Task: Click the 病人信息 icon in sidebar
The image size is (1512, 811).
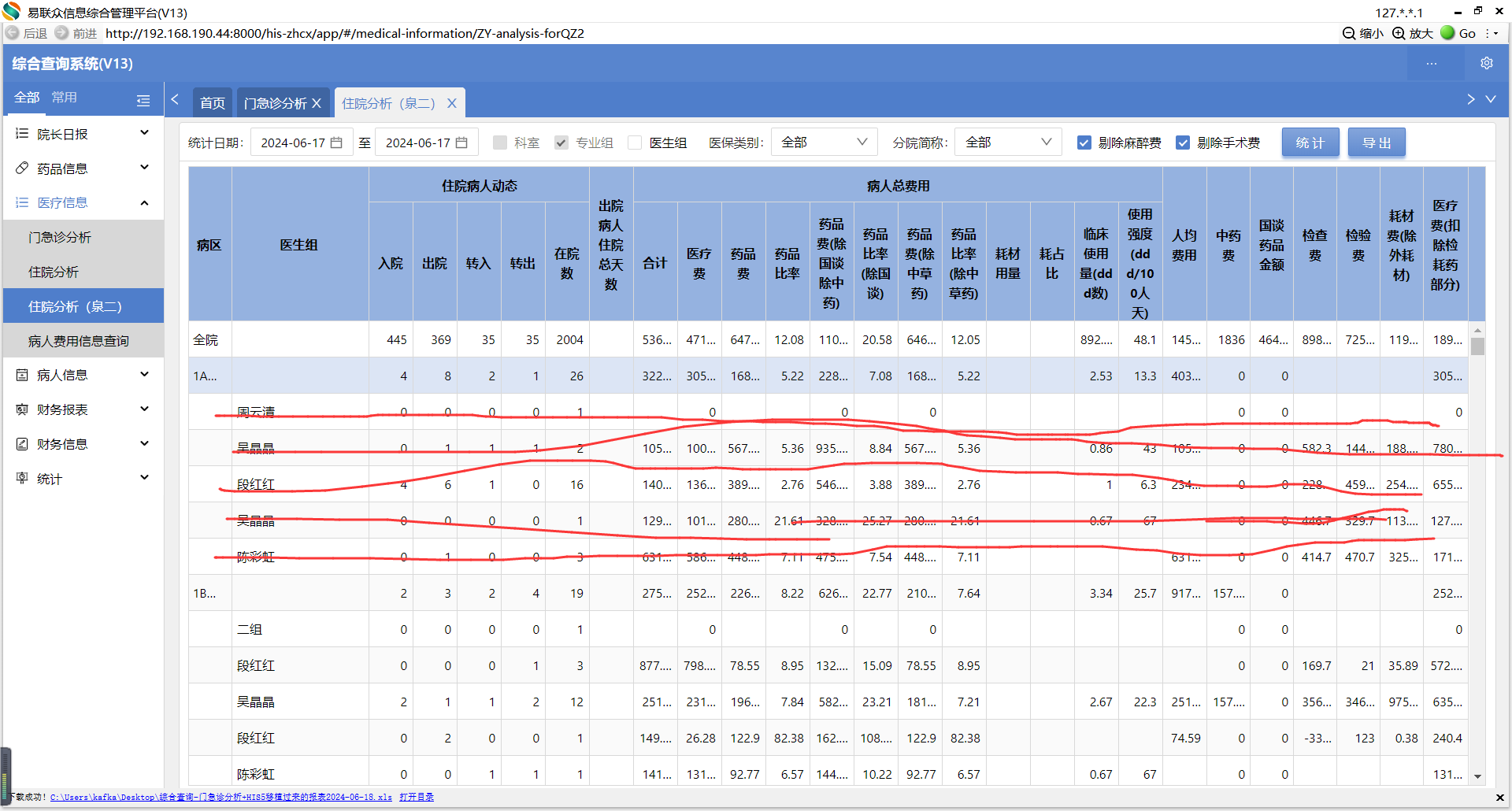Action: coord(22,375)
